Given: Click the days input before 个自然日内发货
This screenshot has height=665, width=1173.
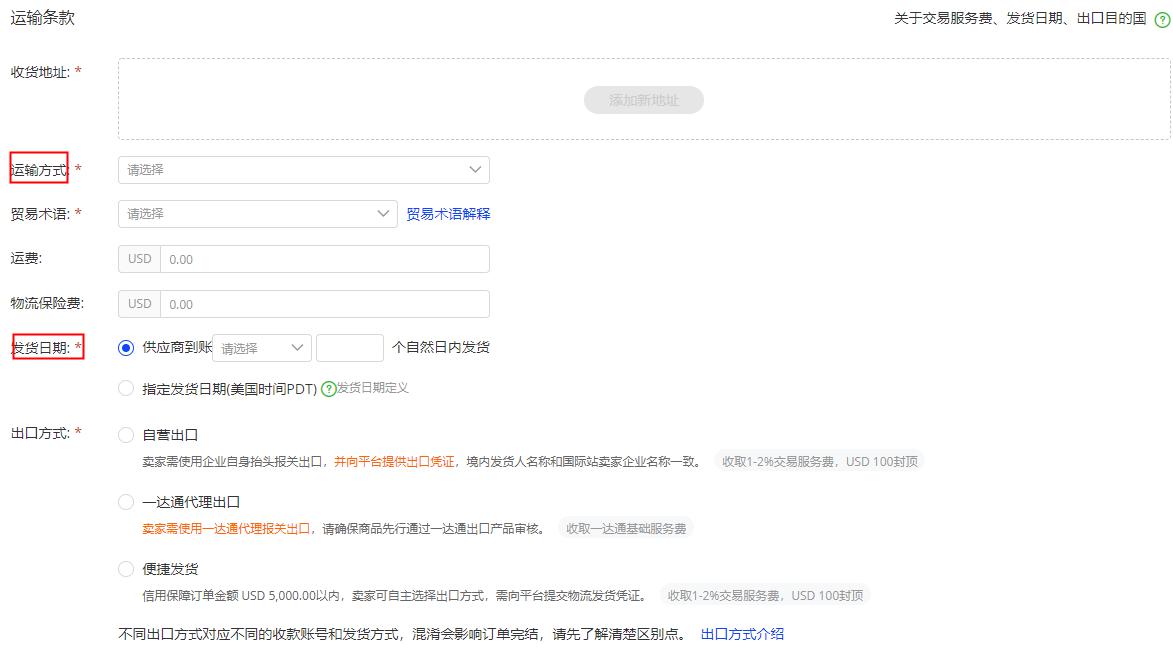Looking at the screenshot, I should (350, 348).
